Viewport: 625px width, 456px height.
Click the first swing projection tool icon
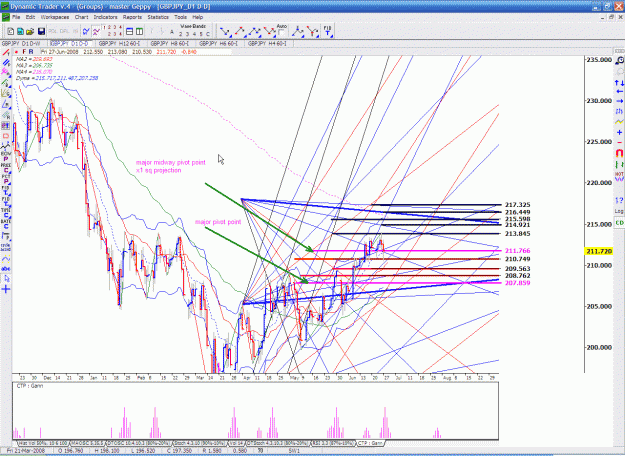pos(225,31)
